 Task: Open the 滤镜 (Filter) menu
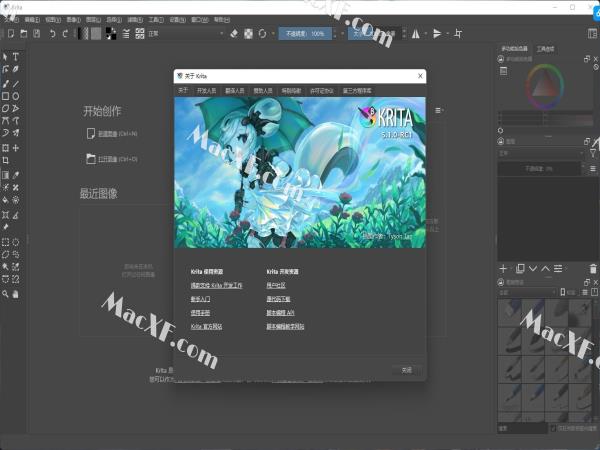135,20
